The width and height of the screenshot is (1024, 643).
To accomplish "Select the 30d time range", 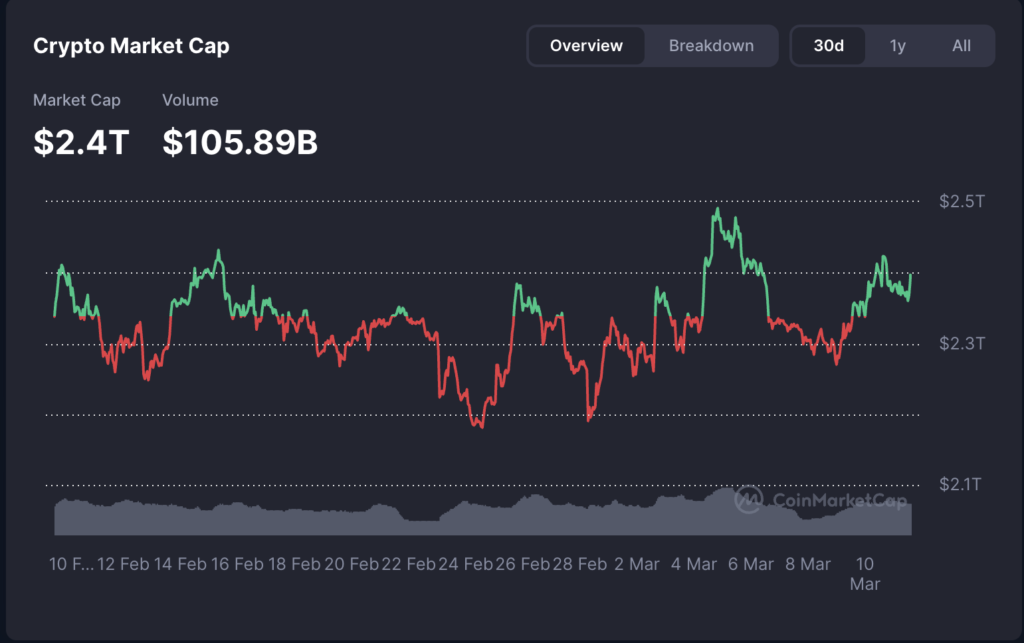I will coord(828,46).
